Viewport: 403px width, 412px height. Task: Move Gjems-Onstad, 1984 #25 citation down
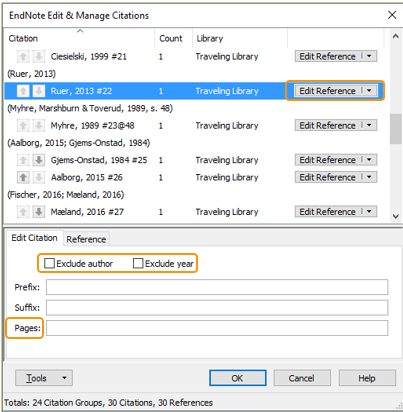pos(39,160)
